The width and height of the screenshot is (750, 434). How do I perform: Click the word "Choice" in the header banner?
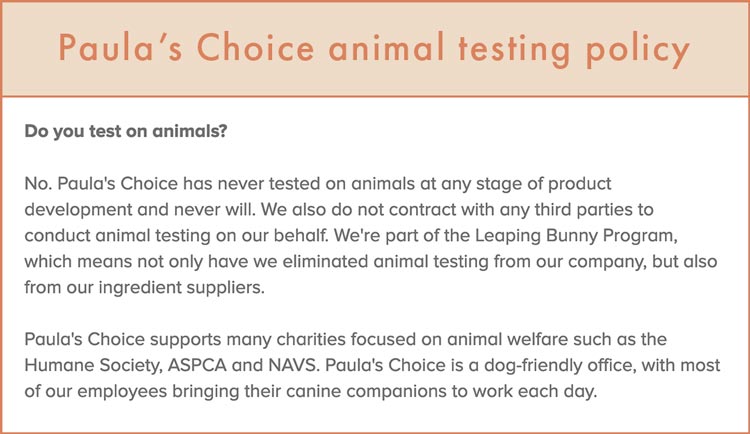[256, 47]
